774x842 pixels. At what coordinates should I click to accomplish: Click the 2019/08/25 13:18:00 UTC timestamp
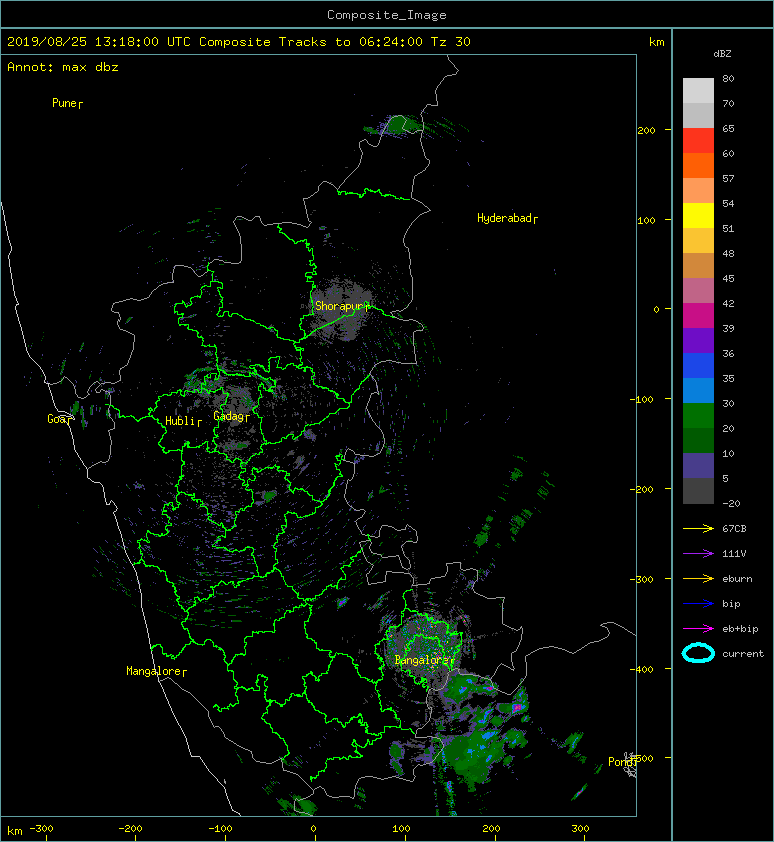(99, 42)
